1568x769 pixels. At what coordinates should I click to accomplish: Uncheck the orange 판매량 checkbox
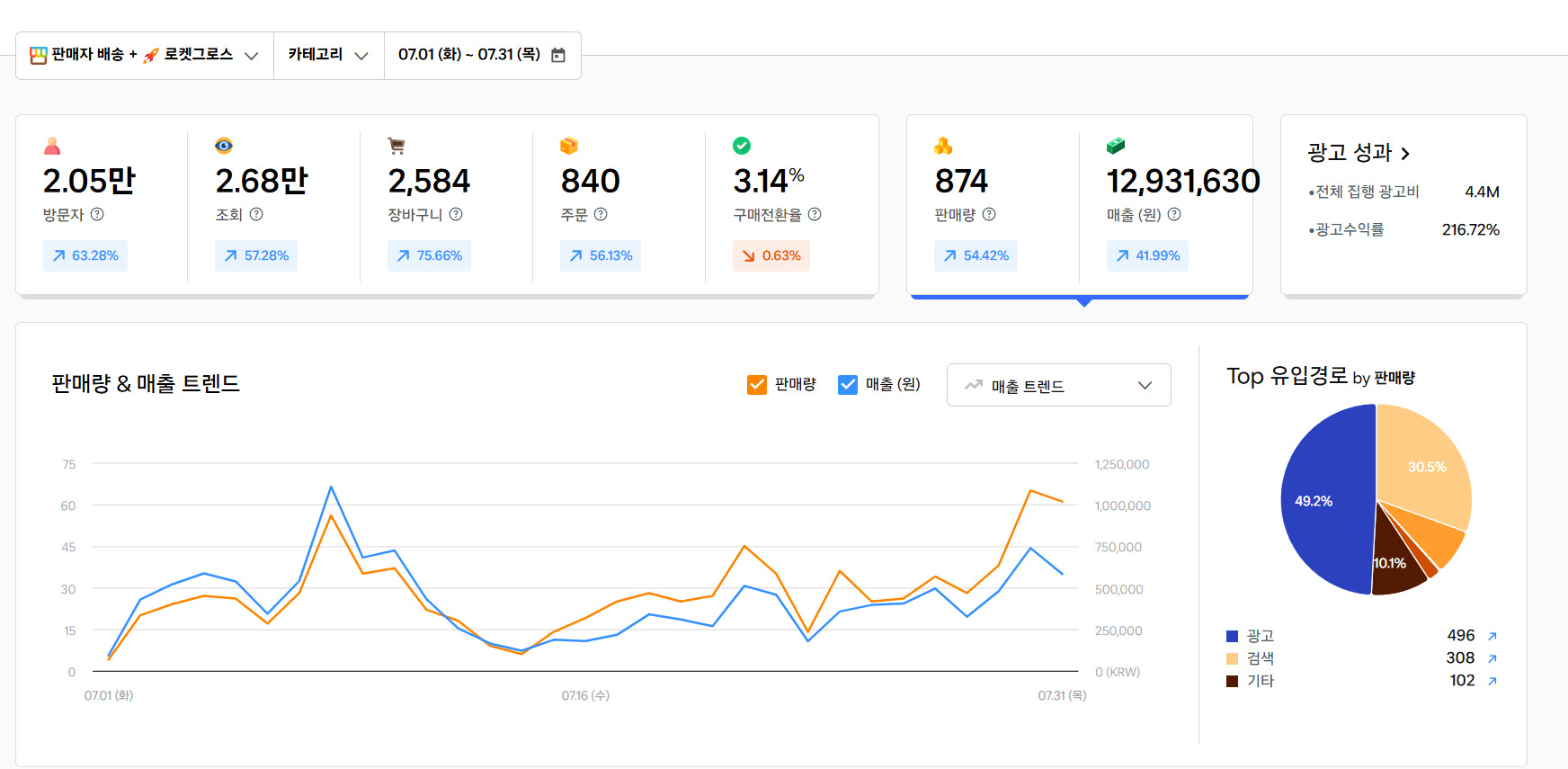(x=757, y=385)
